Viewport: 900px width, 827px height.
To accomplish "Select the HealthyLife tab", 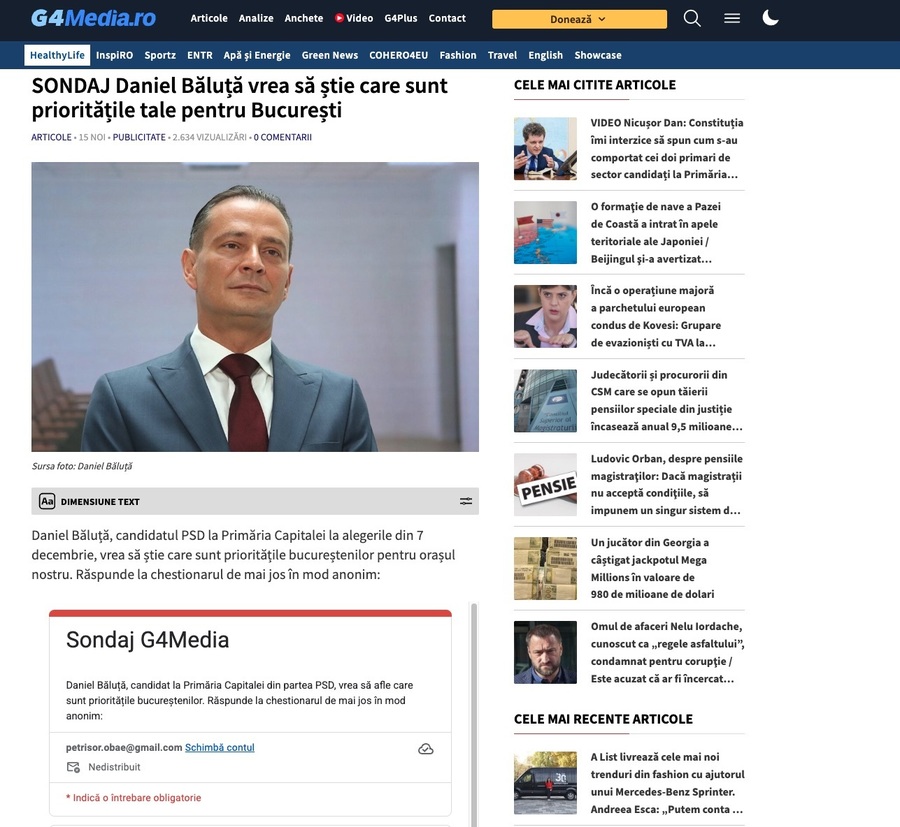I will (57, 55).
